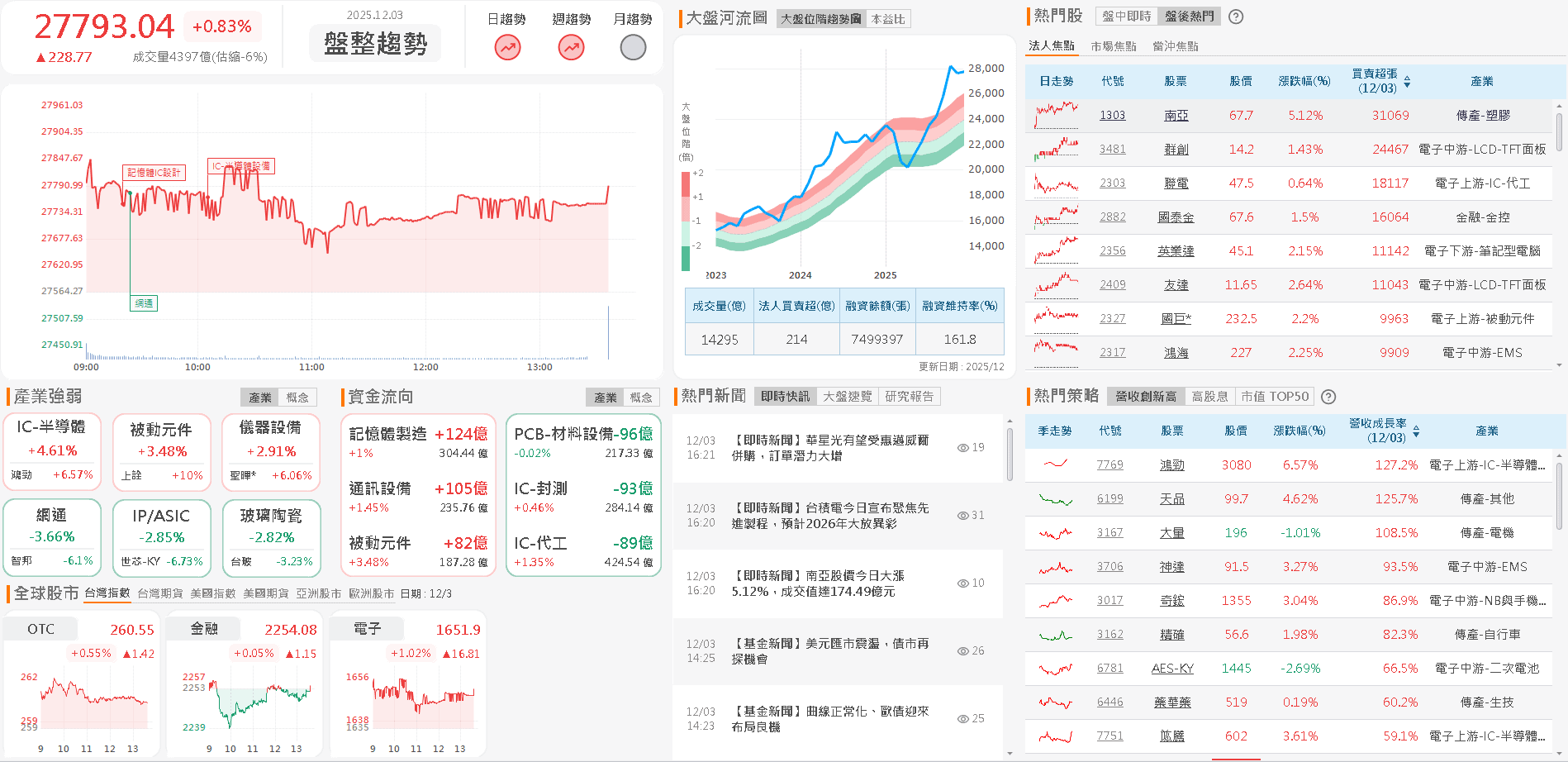Open the 南亞 stock link

click(x=1175, y=115)
